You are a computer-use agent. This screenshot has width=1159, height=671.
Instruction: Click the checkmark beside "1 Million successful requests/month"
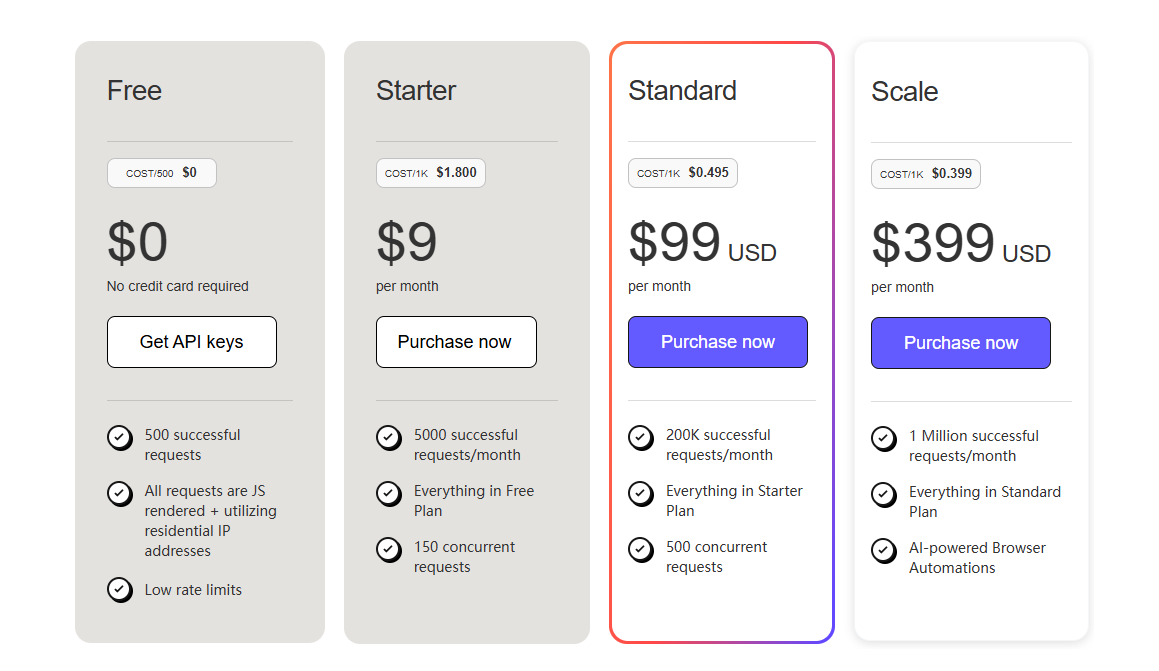coord(883,438)
